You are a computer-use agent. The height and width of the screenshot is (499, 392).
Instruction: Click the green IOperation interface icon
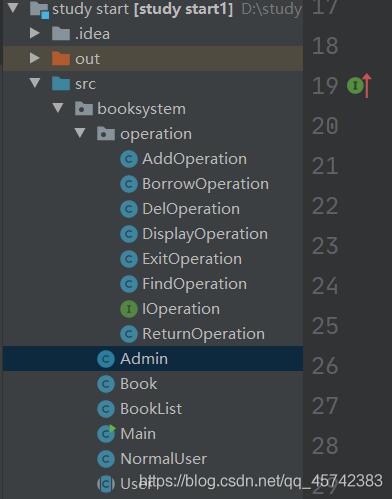coord(129,309)
